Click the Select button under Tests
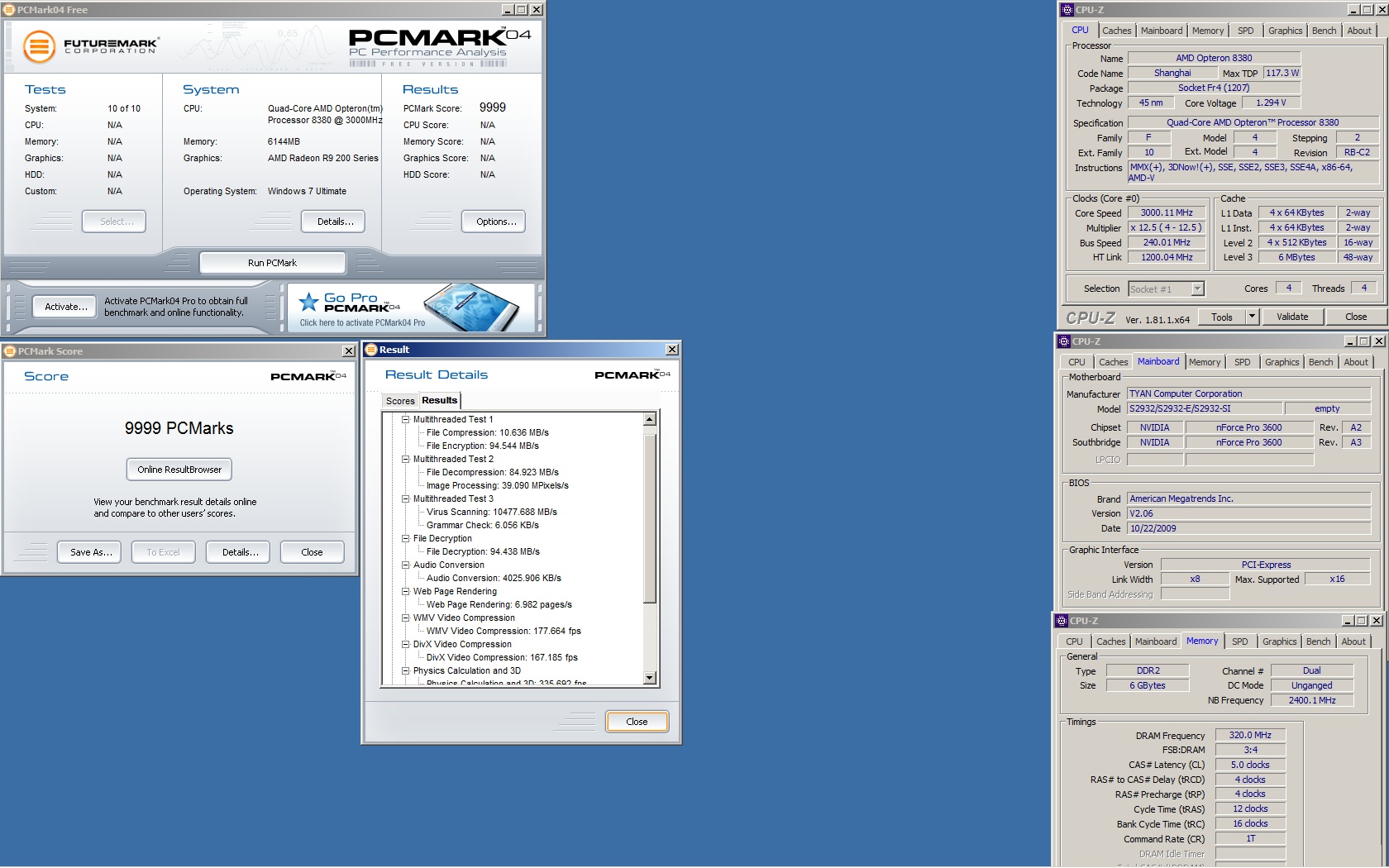Image resolution: width=1389 pixels, height=868 pixels. coord(114,222)
